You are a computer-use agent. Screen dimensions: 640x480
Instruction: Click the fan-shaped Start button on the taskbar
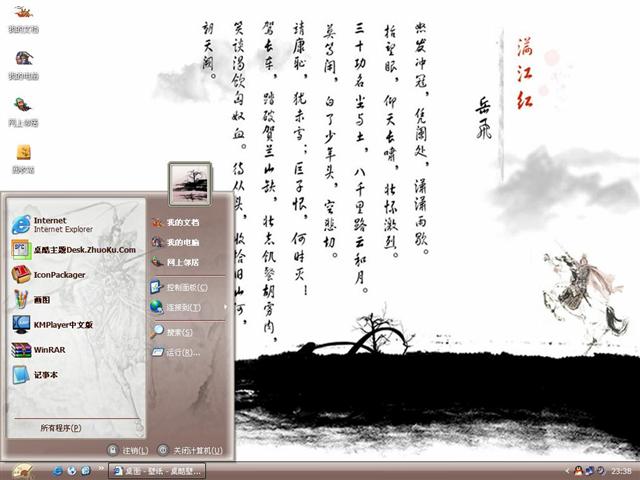[x=22, y=471]
